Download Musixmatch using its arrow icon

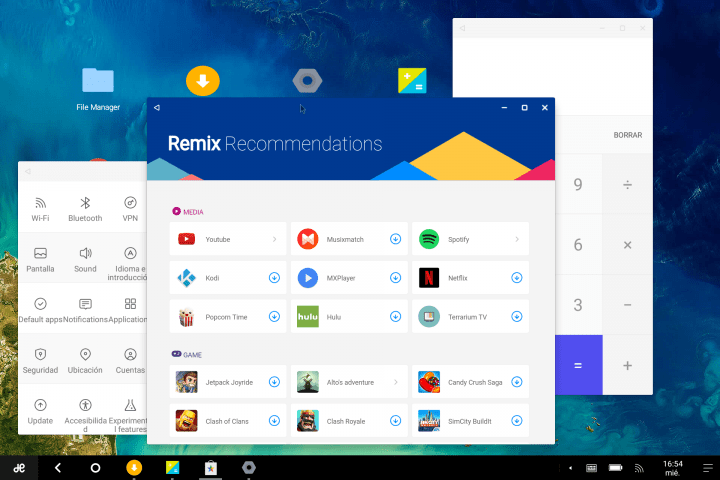(395, 239)
